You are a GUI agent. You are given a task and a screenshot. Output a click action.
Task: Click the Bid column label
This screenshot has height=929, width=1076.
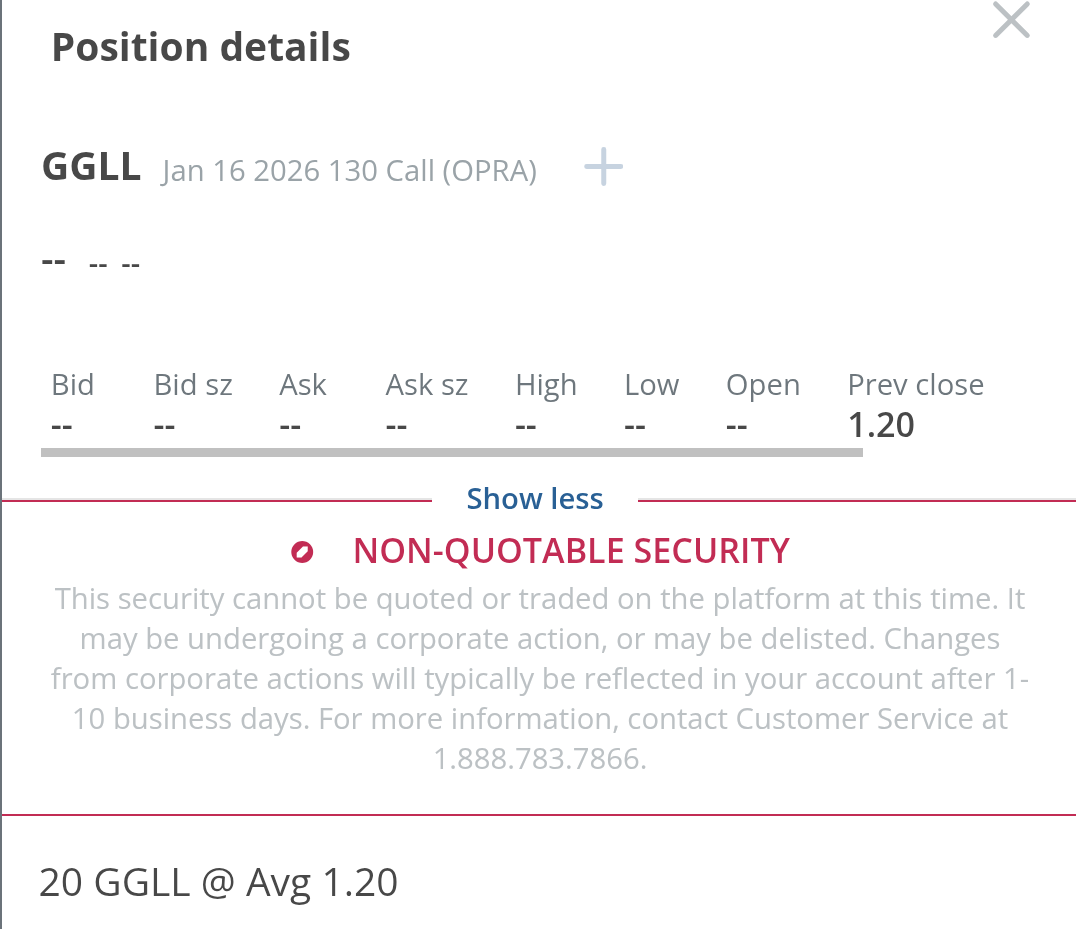73,385
